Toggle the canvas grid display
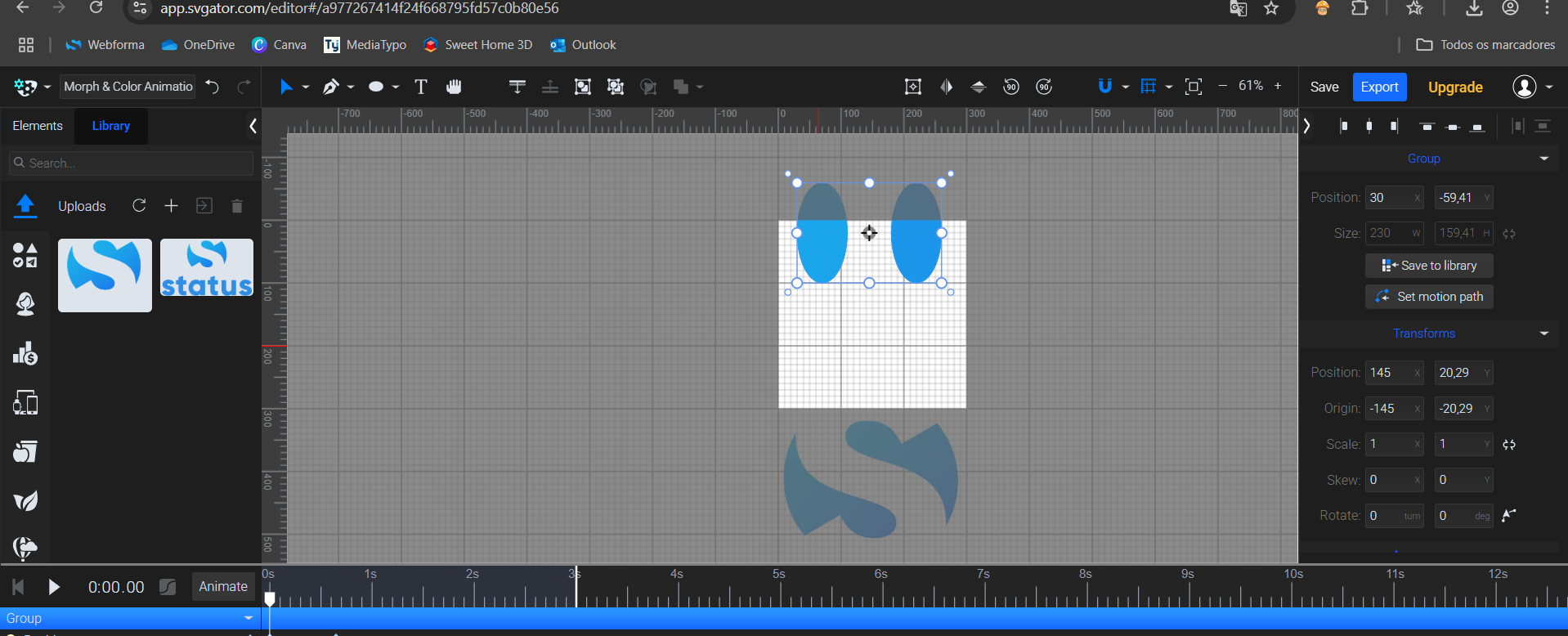This screenshot has height=636, width=1568. tap(1149, 87)
